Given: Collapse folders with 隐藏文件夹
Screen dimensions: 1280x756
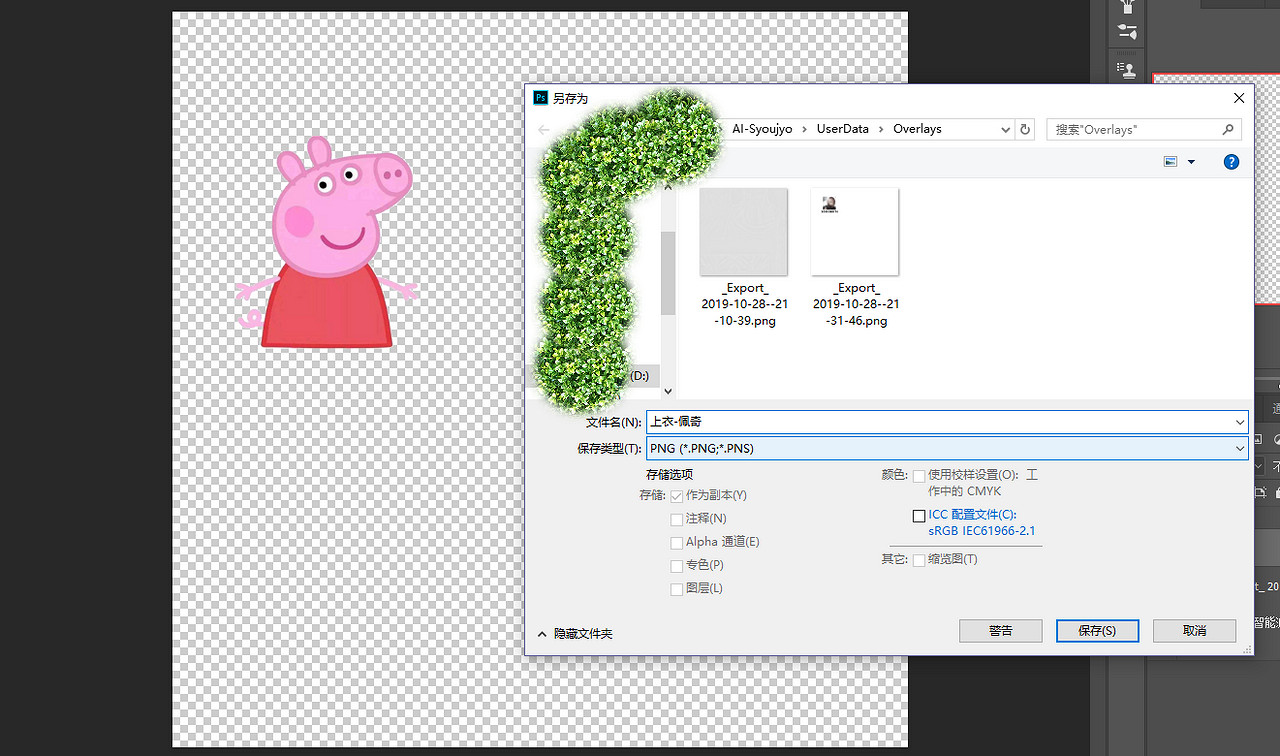Looking at the screenshot, I should coord(575,634).
